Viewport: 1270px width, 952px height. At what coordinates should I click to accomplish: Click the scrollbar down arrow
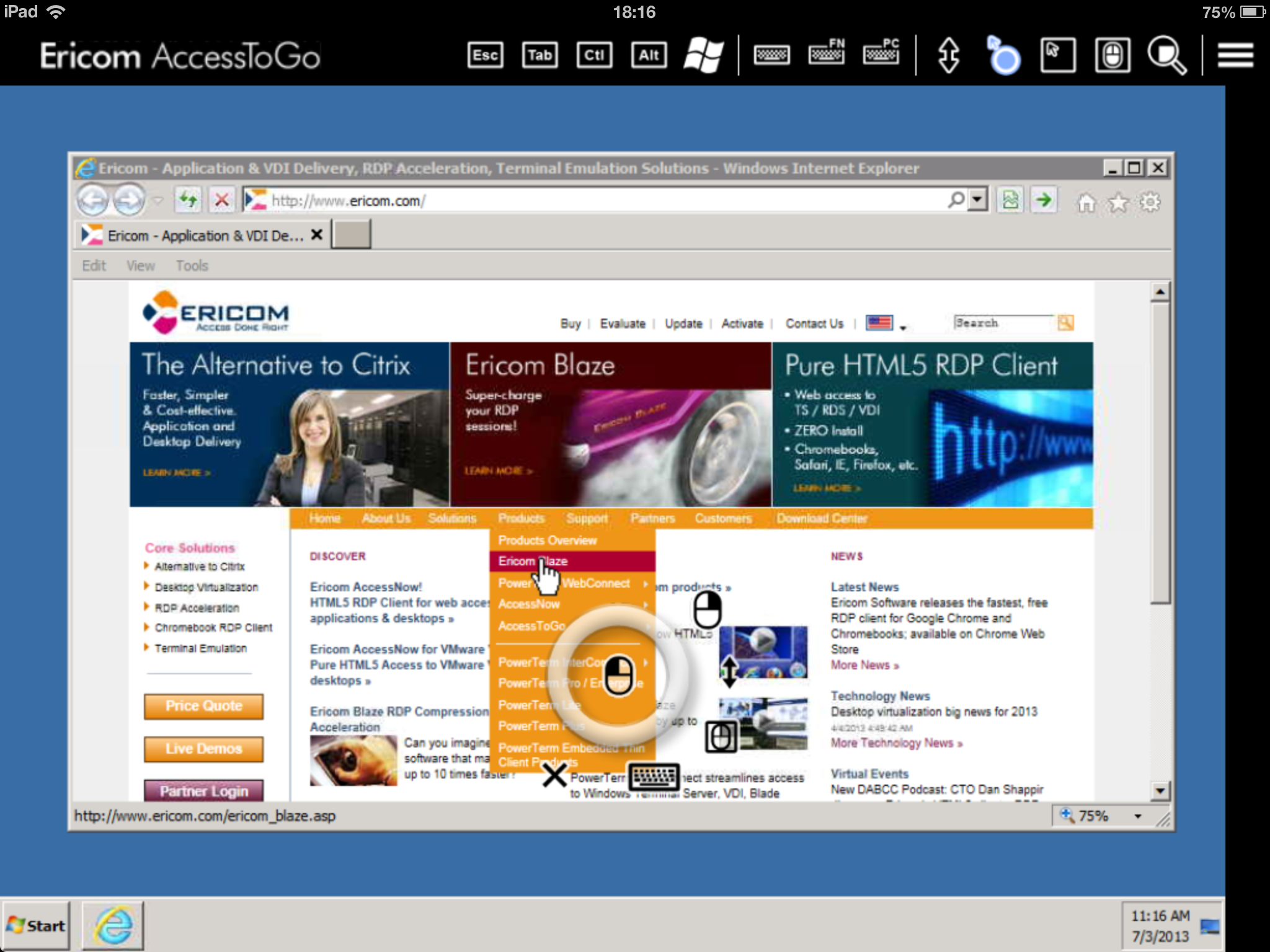[1160, 790]
